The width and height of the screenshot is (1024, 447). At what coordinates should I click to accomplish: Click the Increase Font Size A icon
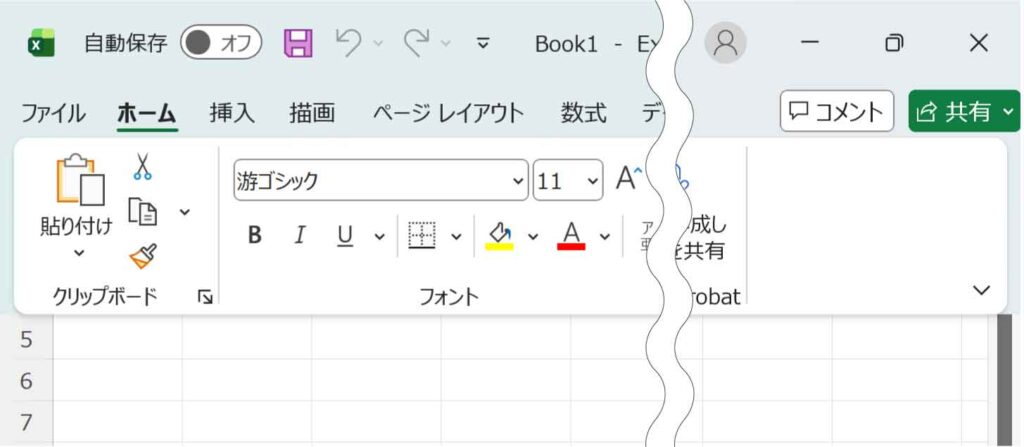[628, 178]
